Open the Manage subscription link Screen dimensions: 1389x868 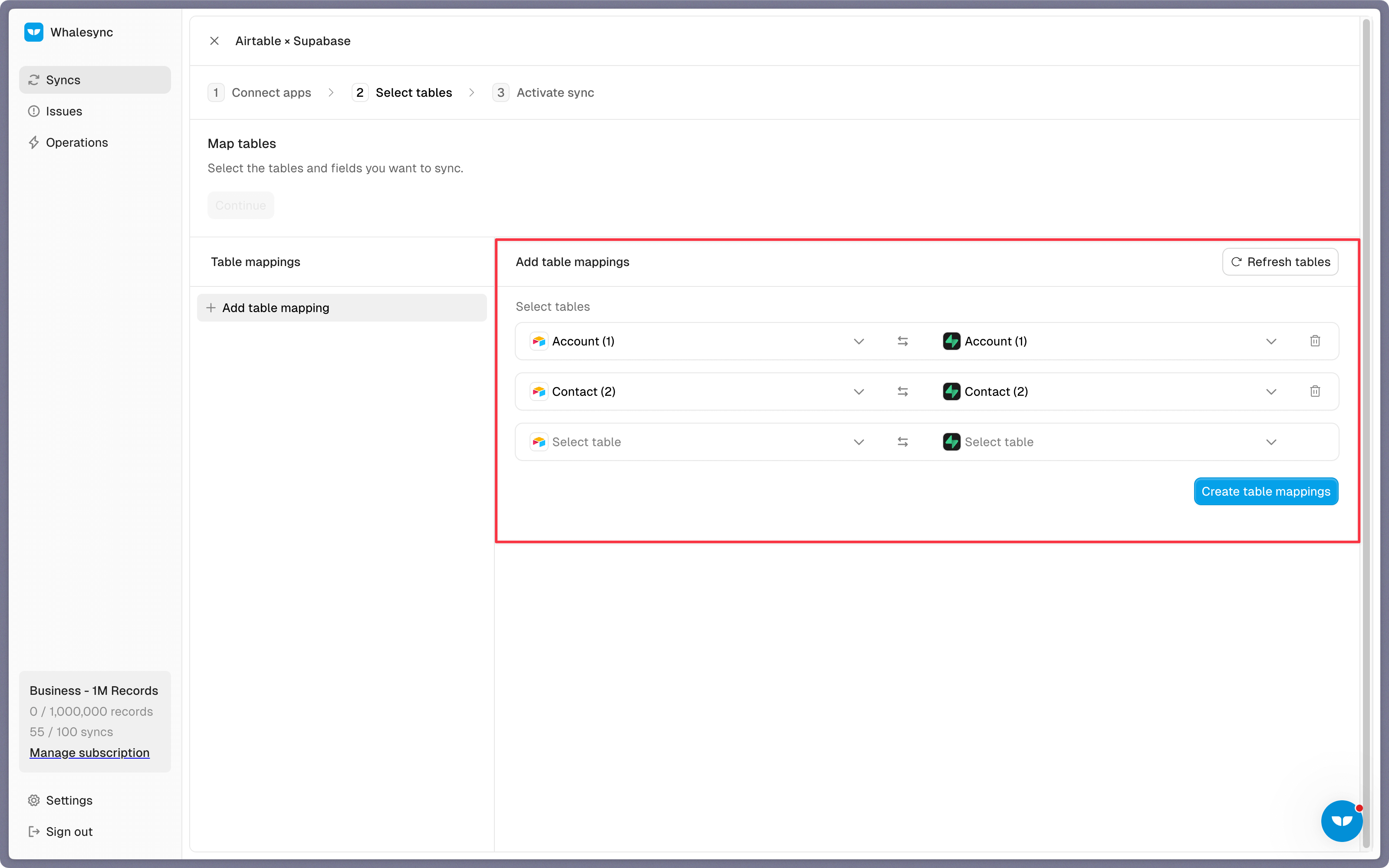[x=89, y=752]
